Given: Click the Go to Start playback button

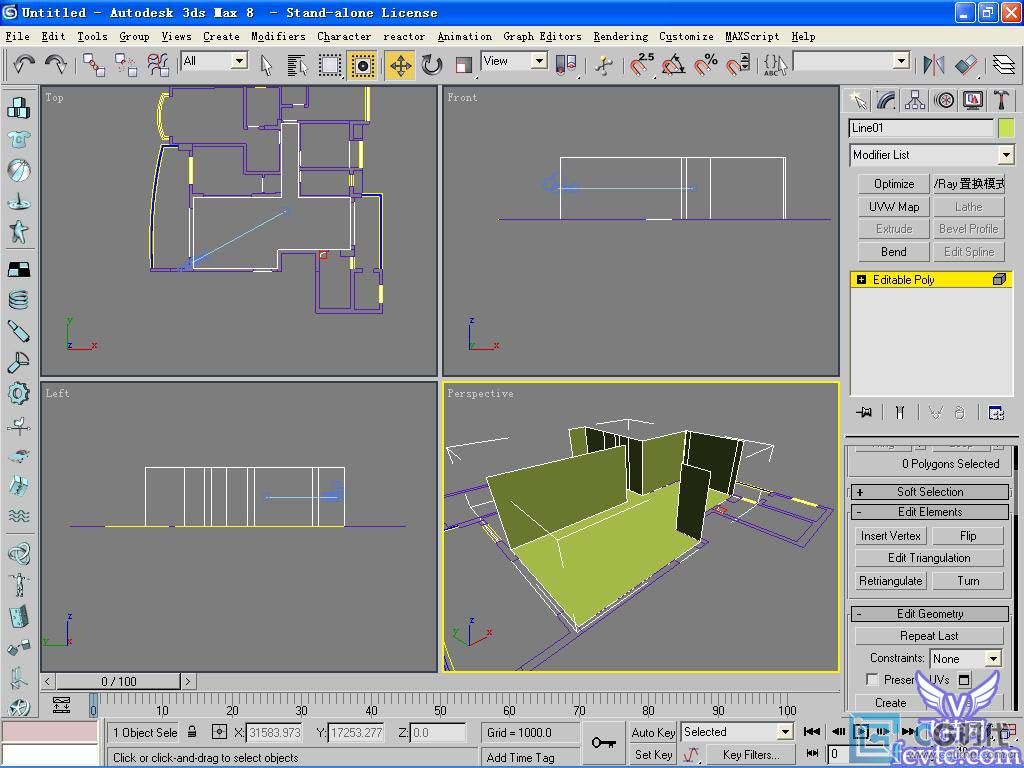Looking at the screenshot, I should click(812, 731).
